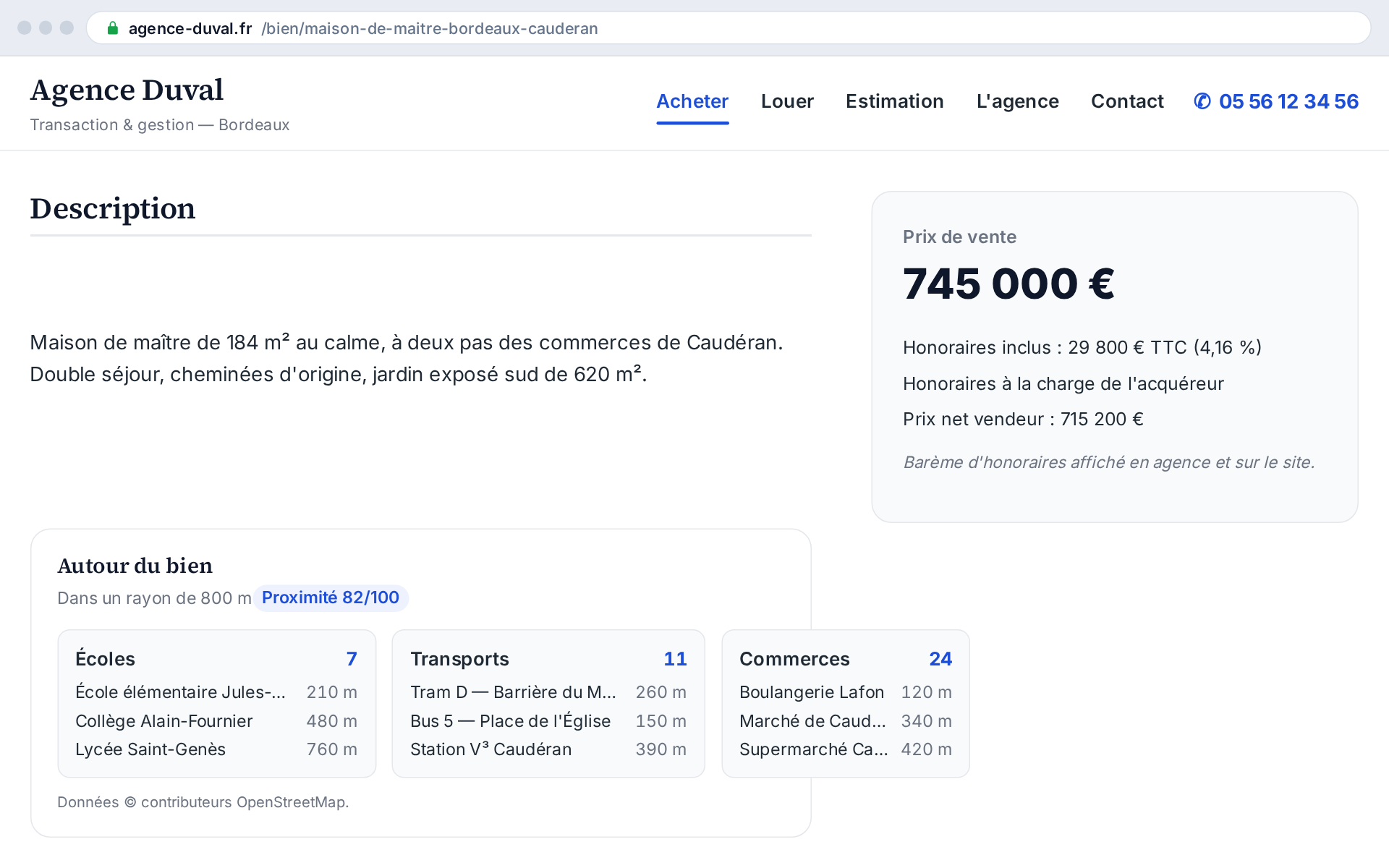The width and height of the screenshot is (1389, 868).
Task: Select Collège Alain-Fournier row
Action: coord(216,721)
